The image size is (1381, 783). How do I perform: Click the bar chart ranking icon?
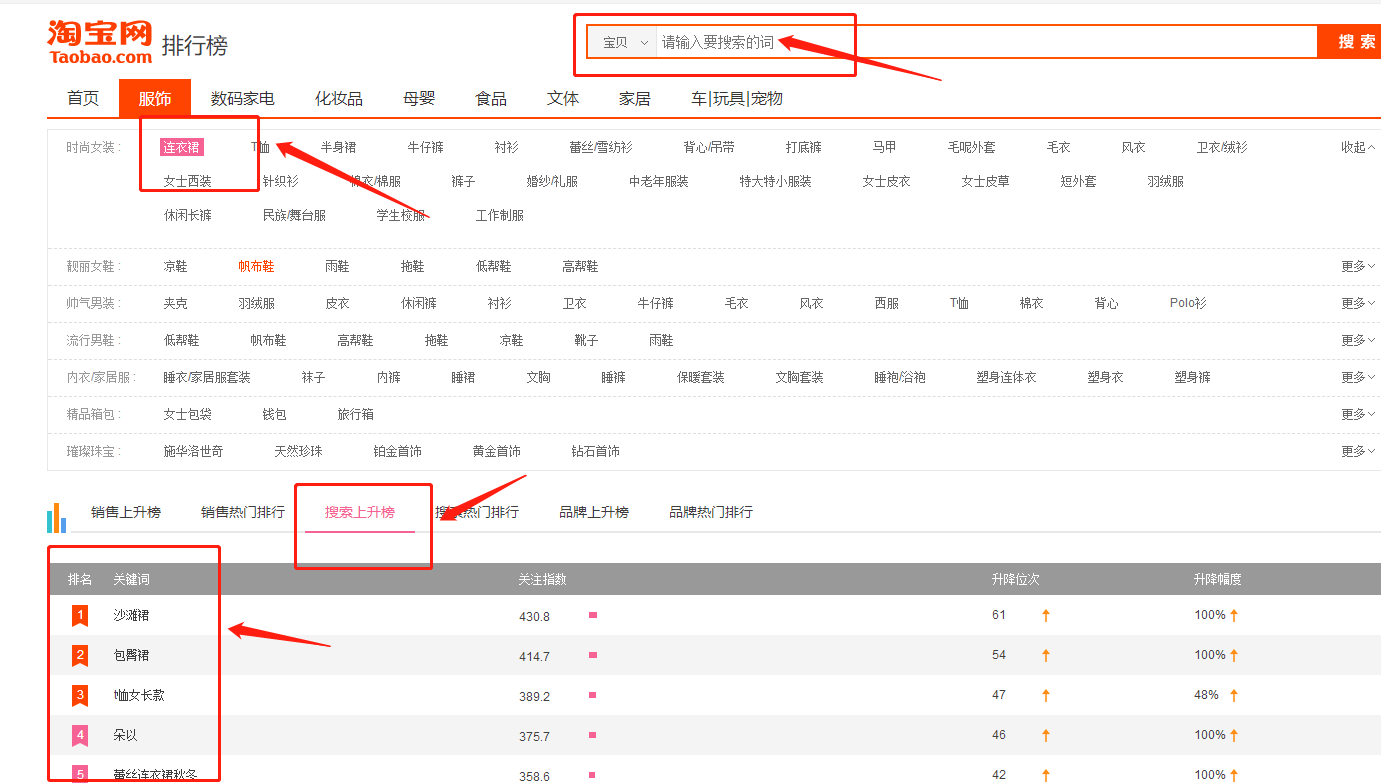(x=56, y=518)
